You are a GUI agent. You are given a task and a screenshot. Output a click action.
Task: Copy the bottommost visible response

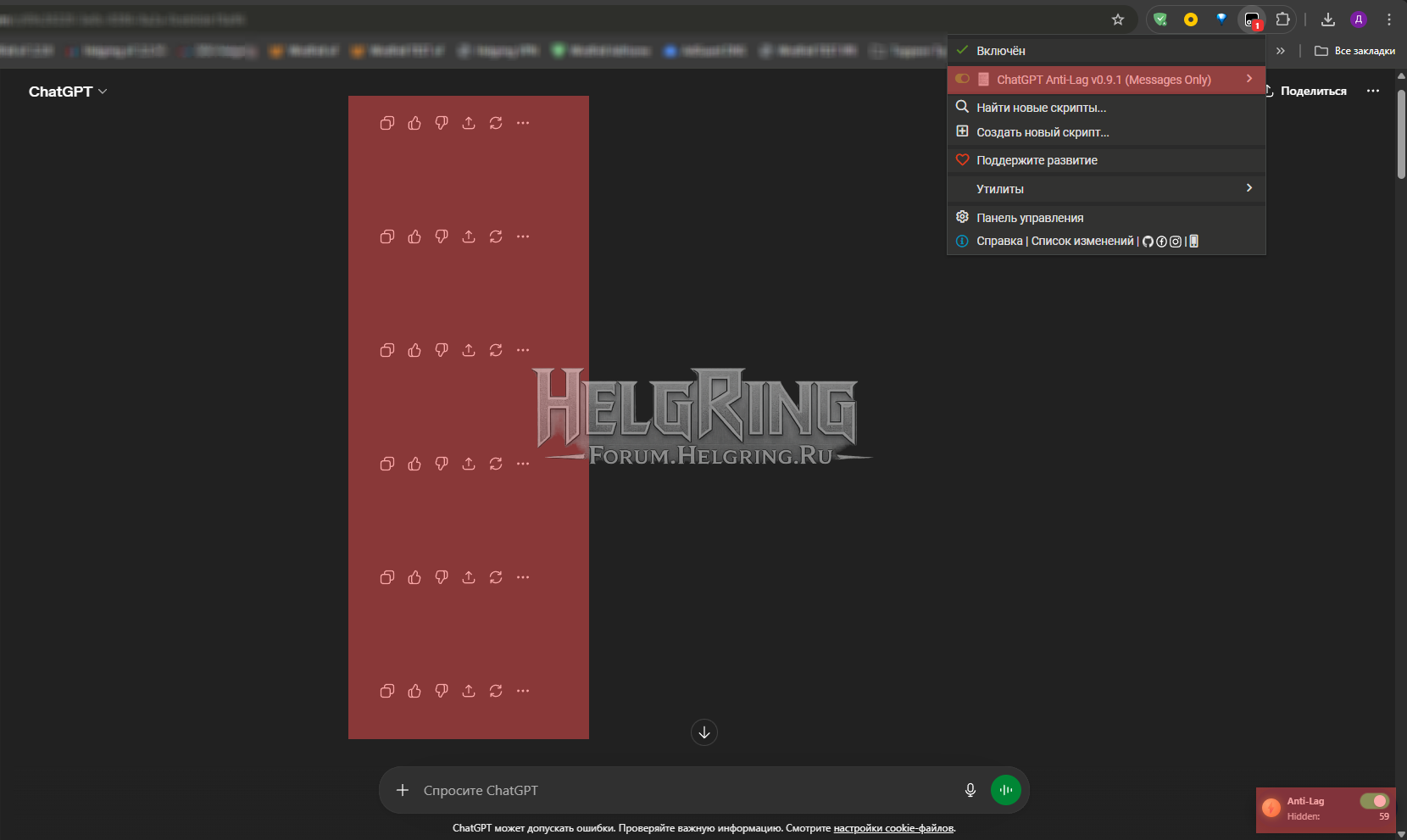point(387,691)
